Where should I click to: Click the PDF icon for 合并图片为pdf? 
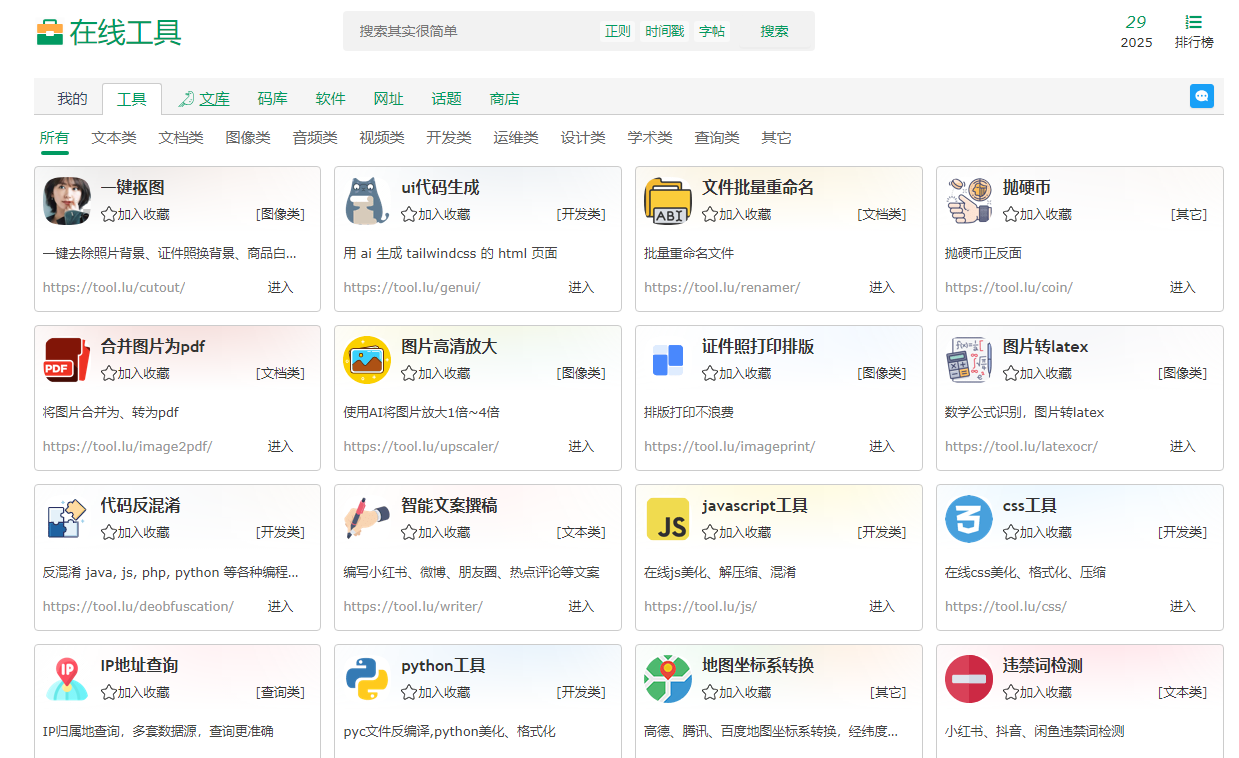tap(66, 360)
